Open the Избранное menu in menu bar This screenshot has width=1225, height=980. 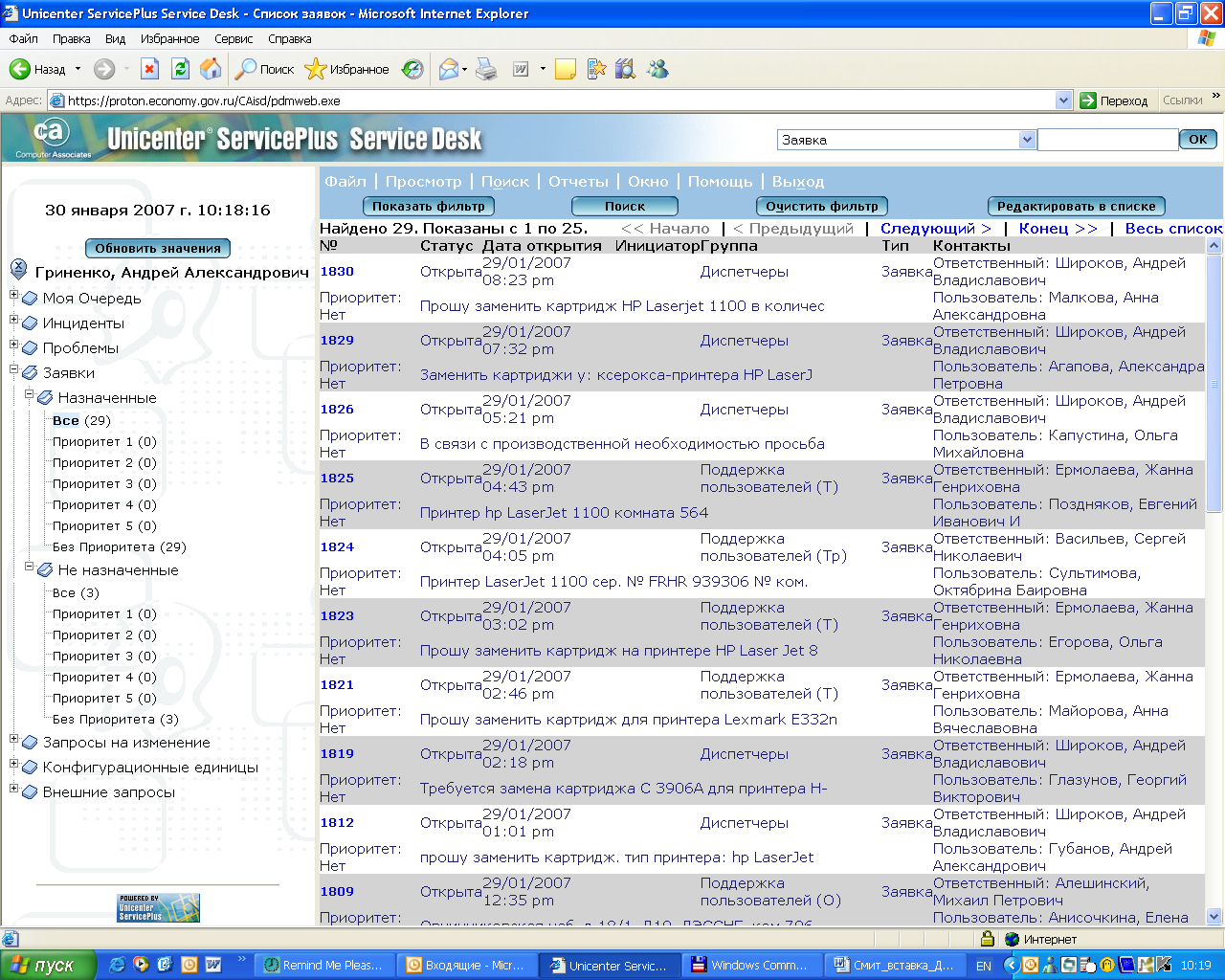[169, 38]
